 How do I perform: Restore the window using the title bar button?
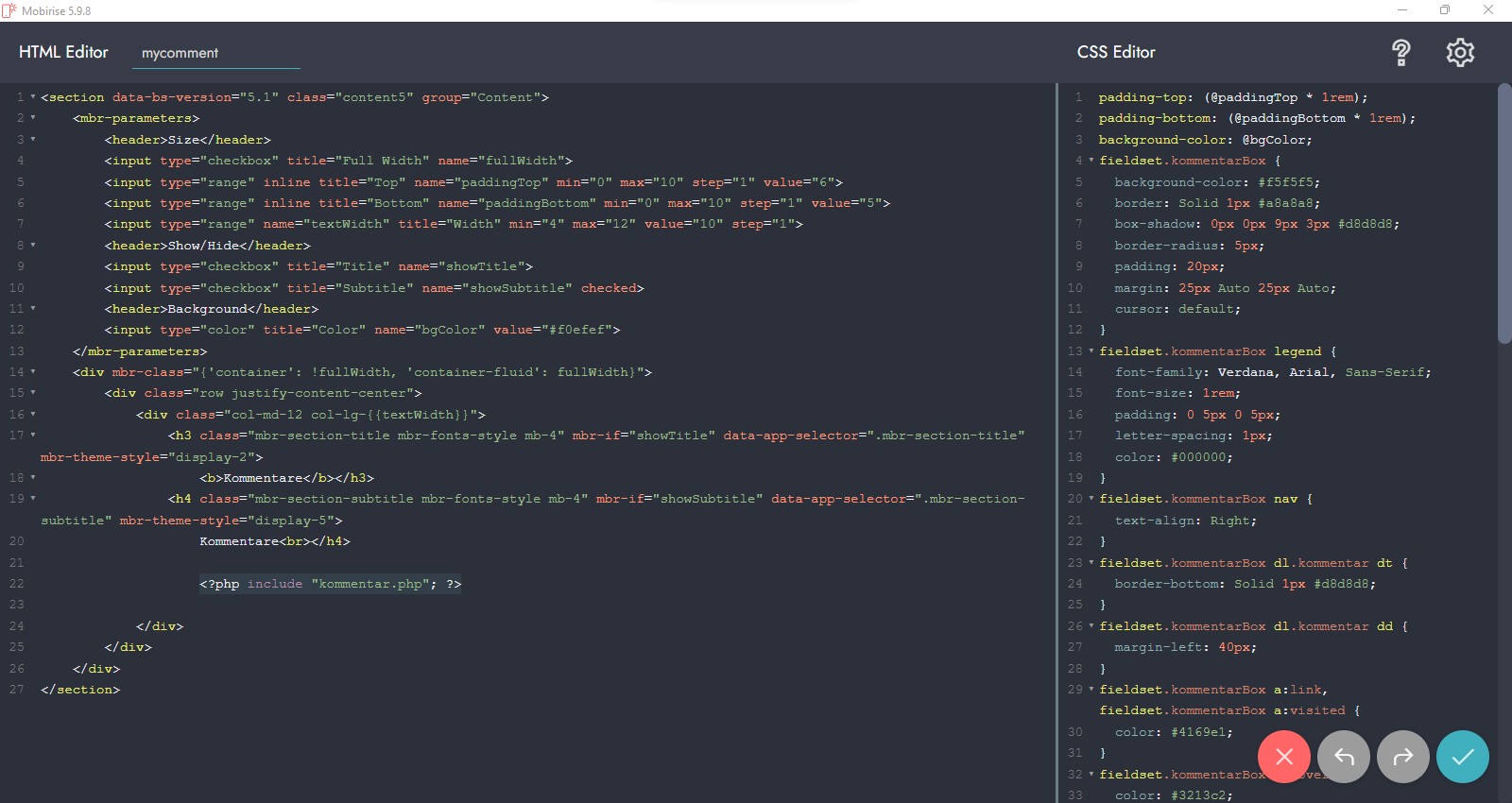coord(1445,10)
